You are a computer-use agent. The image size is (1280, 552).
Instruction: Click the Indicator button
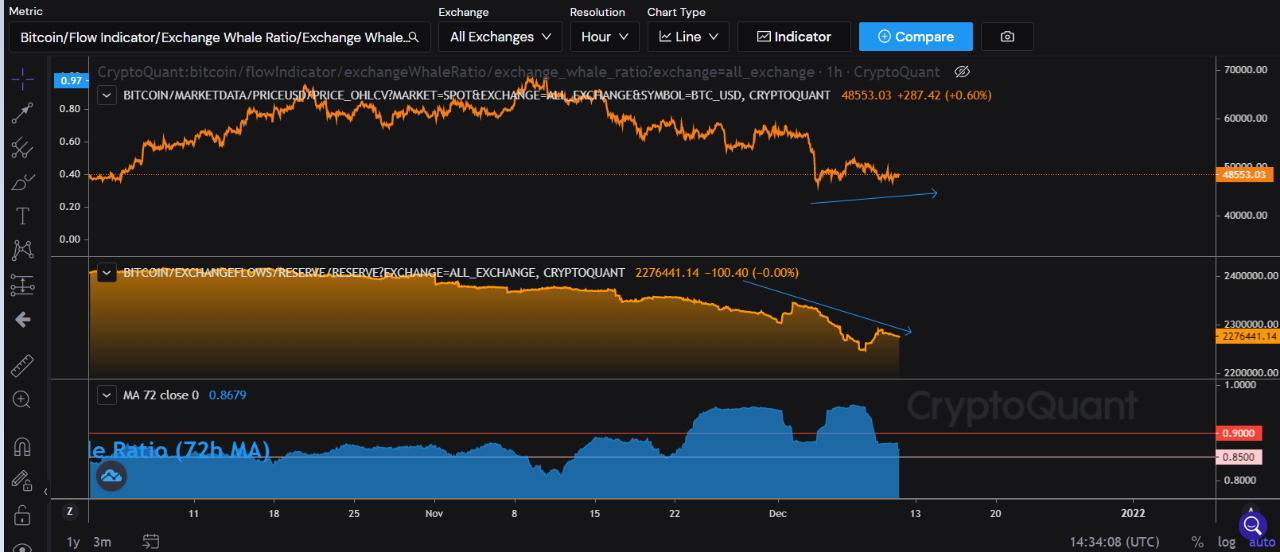794,37
